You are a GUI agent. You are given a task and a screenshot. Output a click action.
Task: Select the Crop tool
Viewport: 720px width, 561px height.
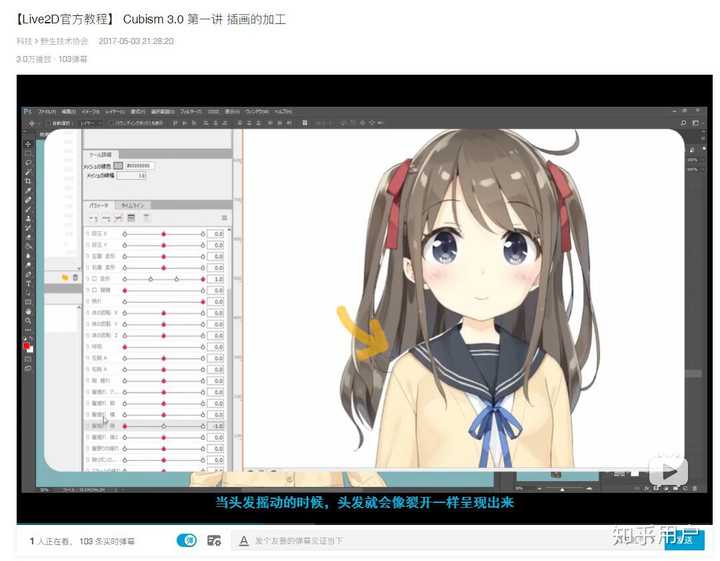[x=28, y=181]
